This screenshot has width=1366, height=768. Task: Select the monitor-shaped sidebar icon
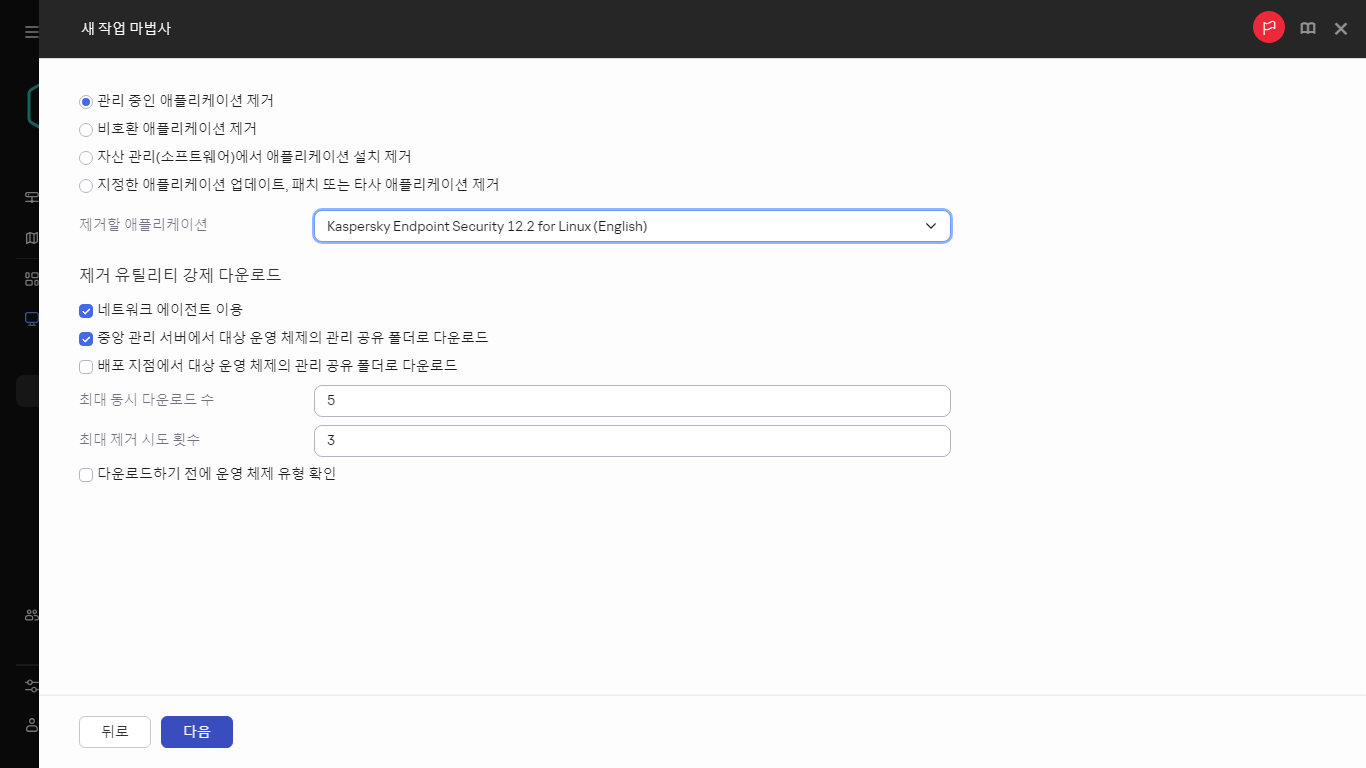pos(29,318)
